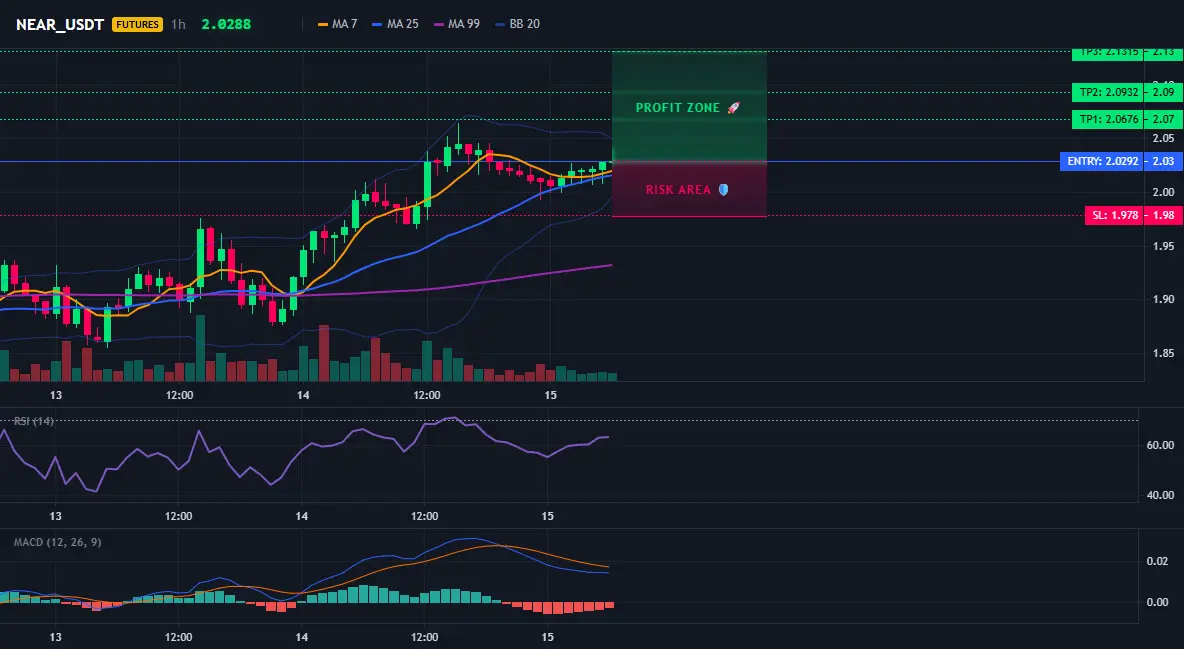
Task: Click date 15 on MACD panel time axis
Action: (x=548, y=637)
